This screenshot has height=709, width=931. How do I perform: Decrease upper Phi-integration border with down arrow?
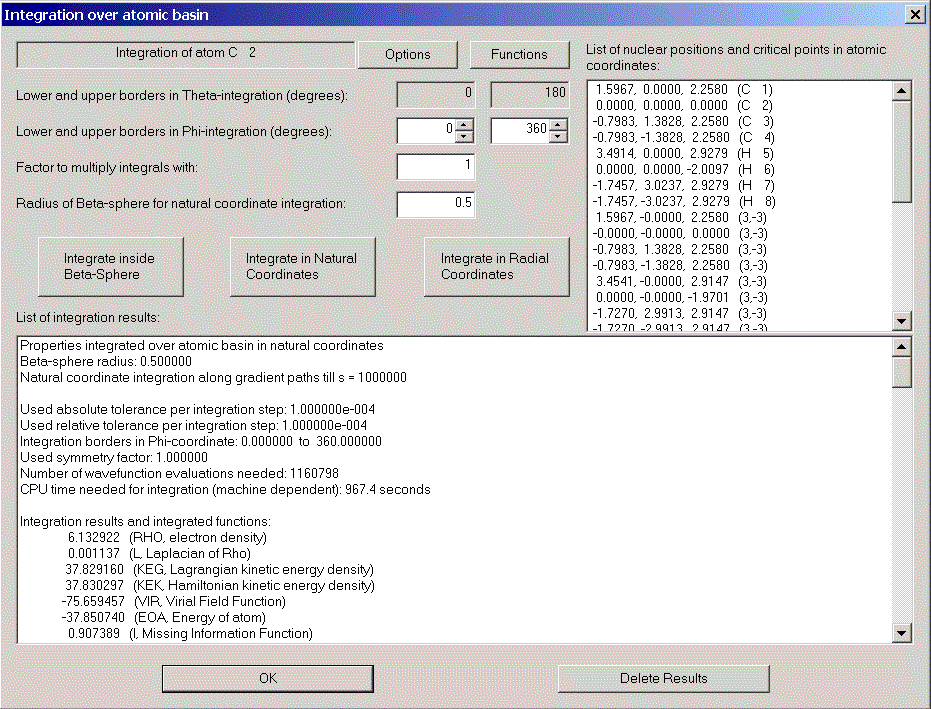[x=559, y=137]
